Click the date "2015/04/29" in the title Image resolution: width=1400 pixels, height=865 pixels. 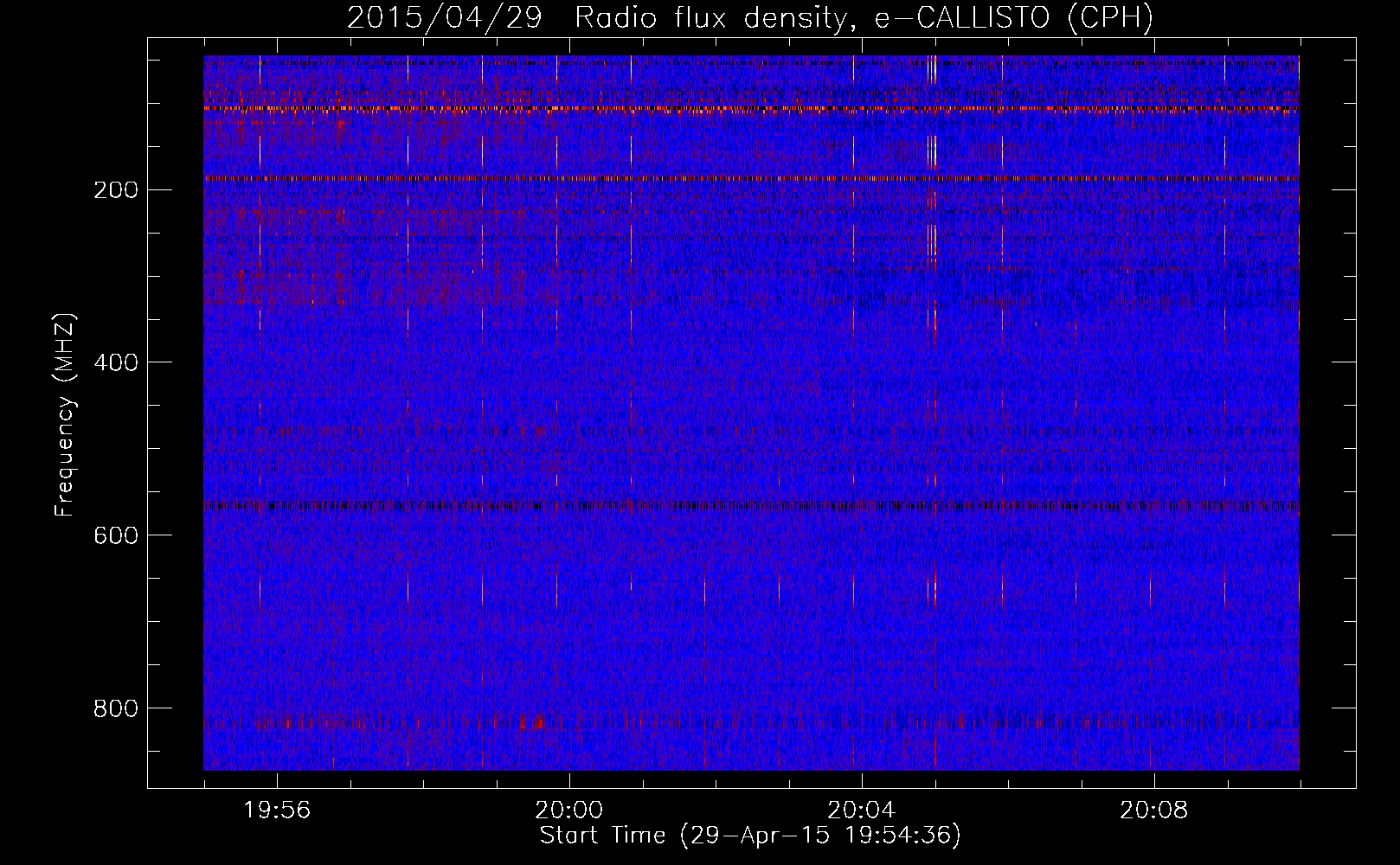[445, 17]
